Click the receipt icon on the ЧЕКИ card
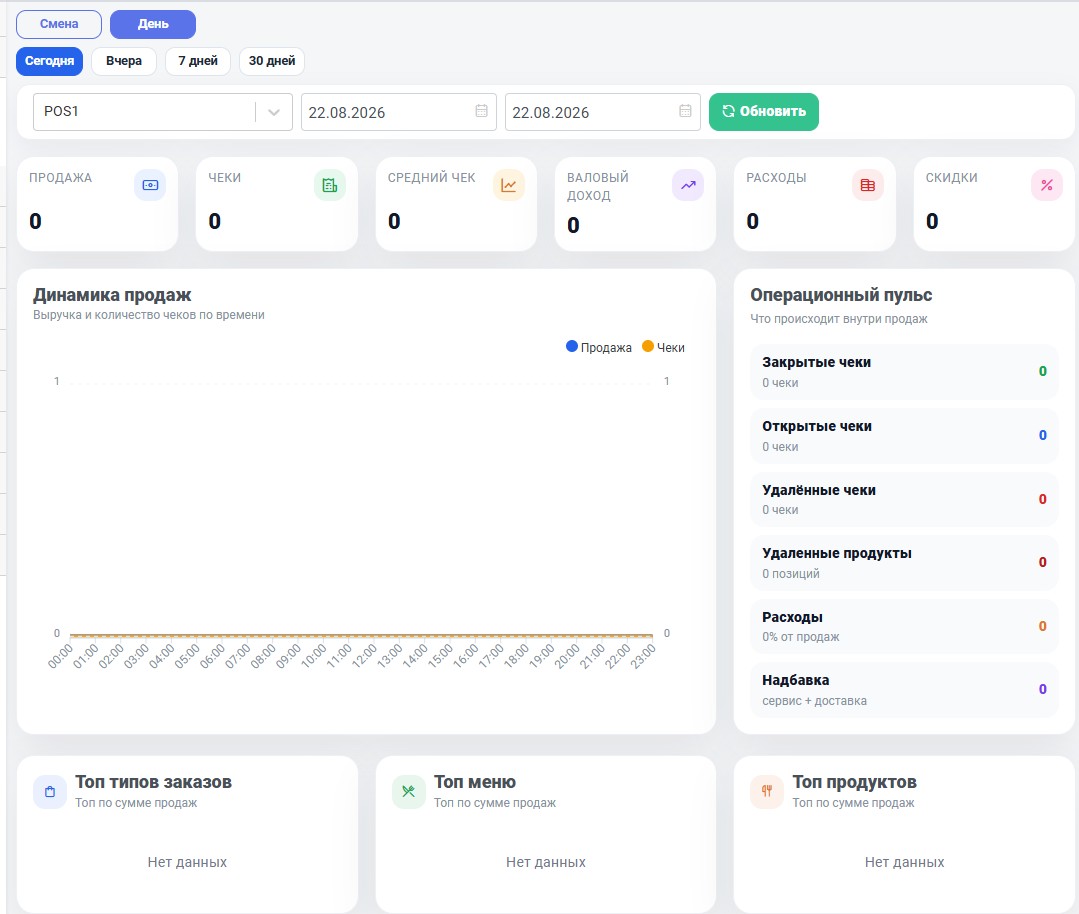Viewport: 1079px width, 914px height. point(330,185)
